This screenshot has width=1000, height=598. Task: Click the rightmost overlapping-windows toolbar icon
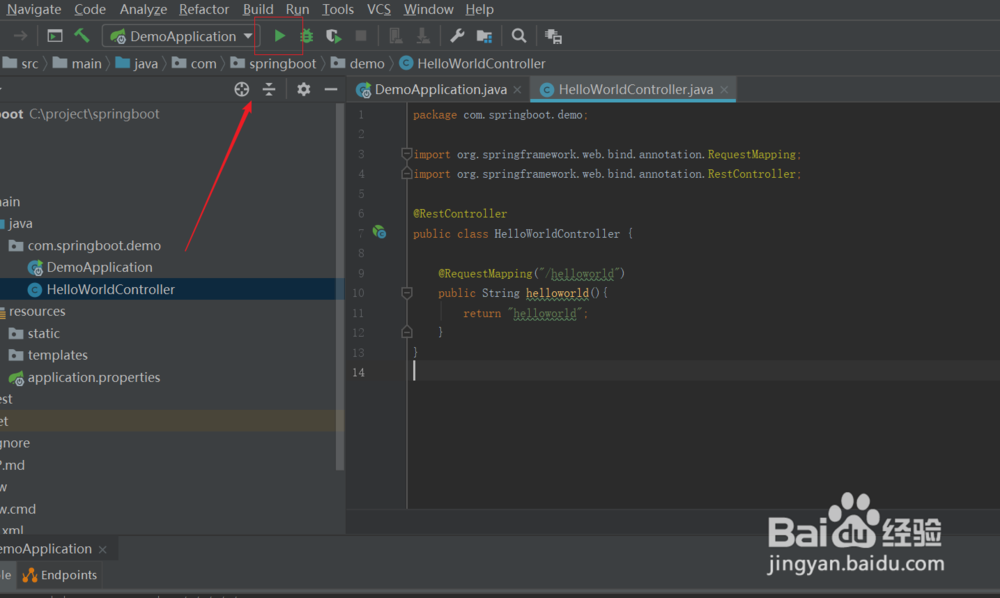coord(553,36)
